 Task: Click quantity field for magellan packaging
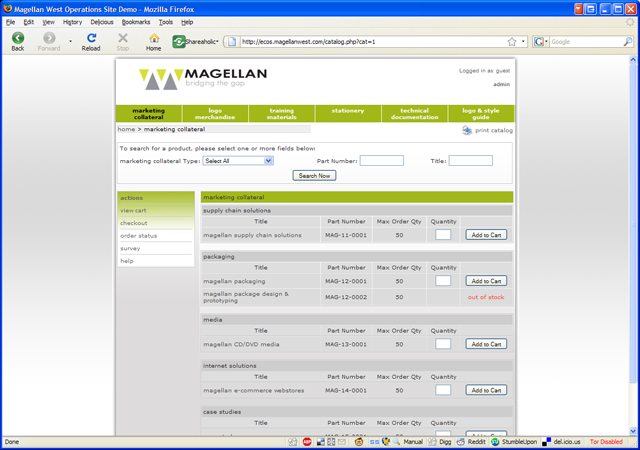pos(443,281)
